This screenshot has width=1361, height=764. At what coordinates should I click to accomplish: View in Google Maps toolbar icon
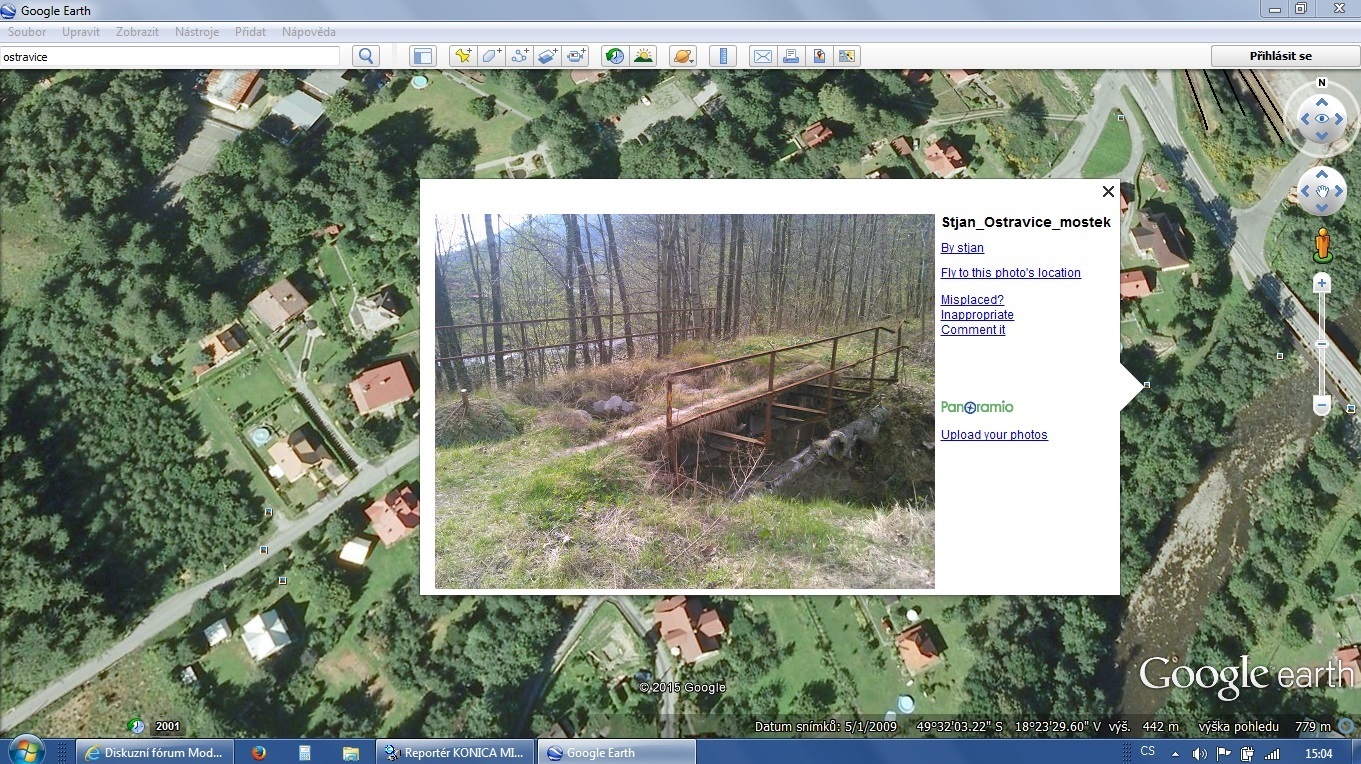tap(847, 56)
